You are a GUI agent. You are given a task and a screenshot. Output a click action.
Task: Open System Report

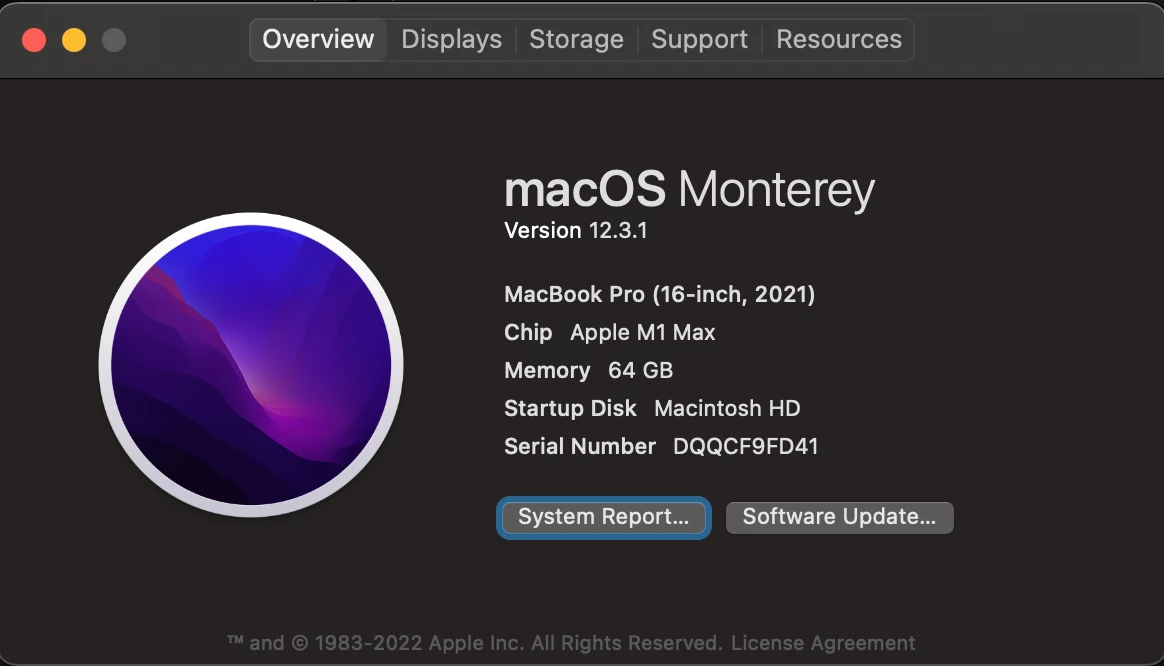tap(604, 517)
